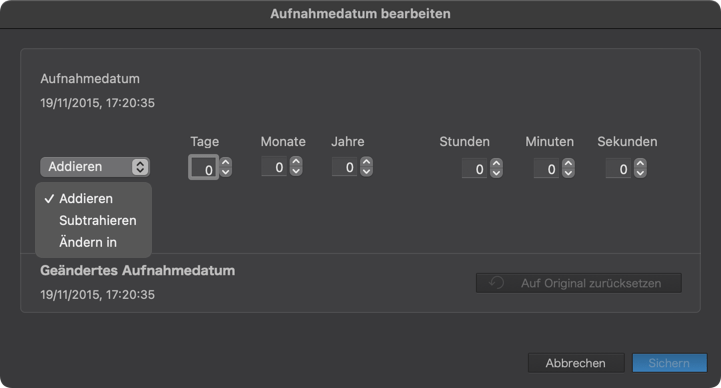Select the Stunden number field
Screen dimensions: 721x388
pos(475,168)
